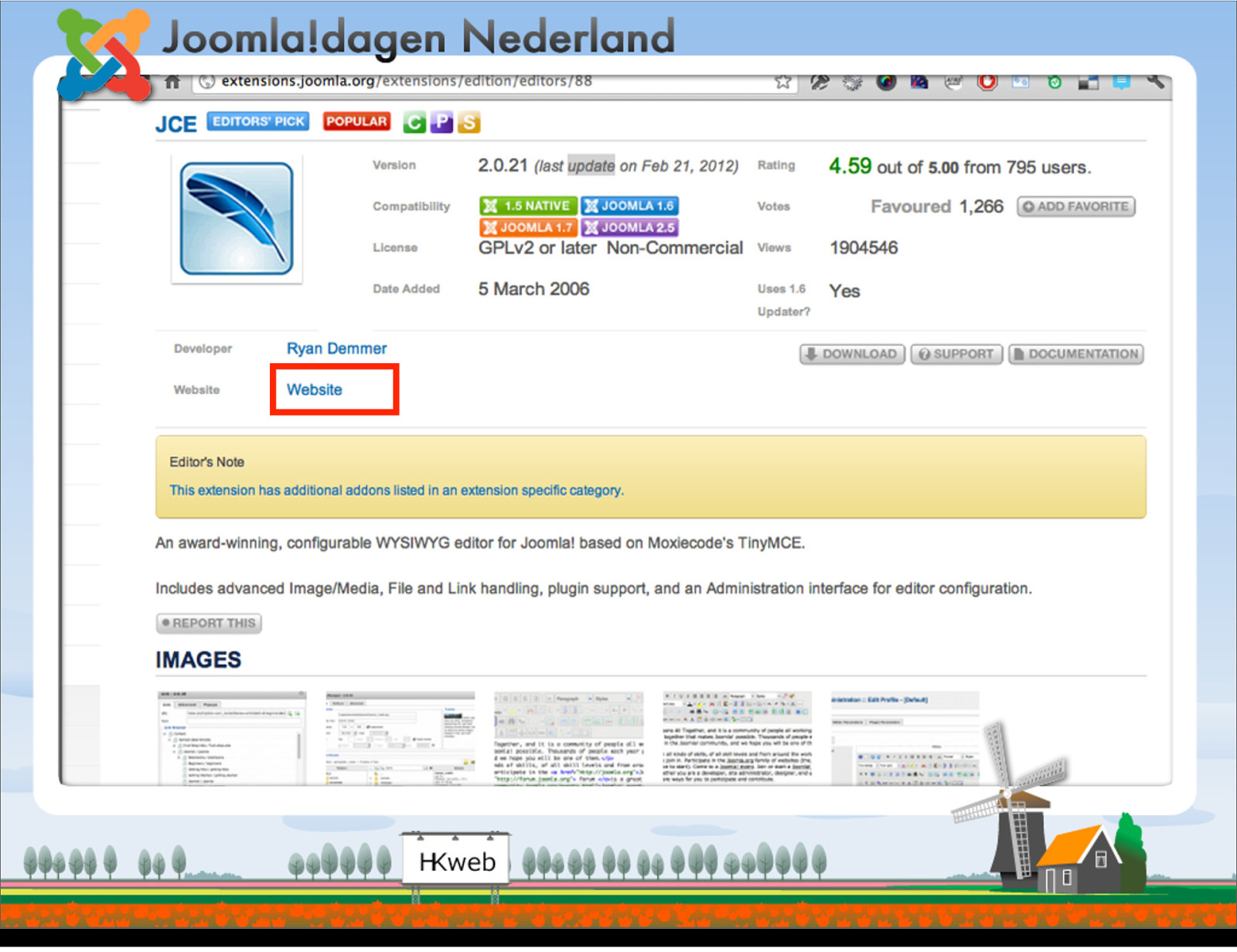The image size is (1237, 952).
Task: Open the extension specific category link
Action: point(396,490)
